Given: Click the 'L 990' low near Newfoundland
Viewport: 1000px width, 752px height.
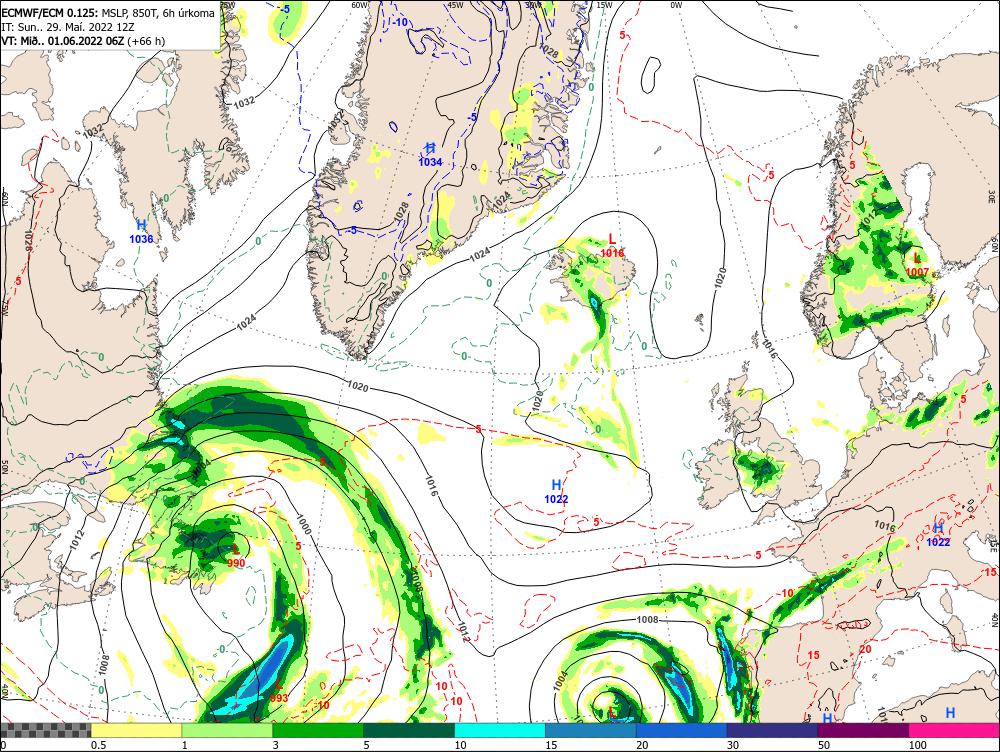Looking at the screenshot, I should 236,556.
